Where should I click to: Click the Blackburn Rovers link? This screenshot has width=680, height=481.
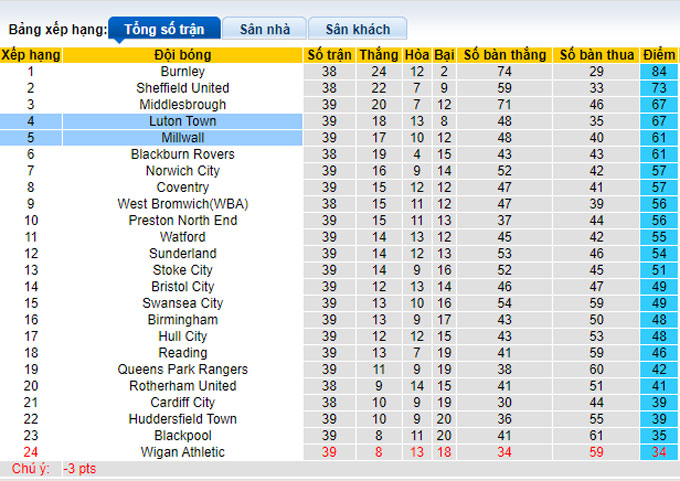[182, 154]
